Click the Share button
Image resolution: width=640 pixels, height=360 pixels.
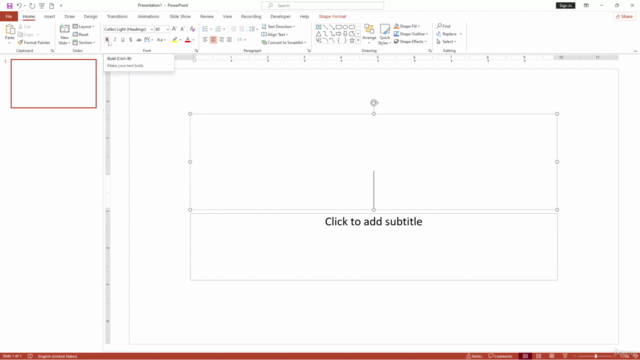point(624,17)
